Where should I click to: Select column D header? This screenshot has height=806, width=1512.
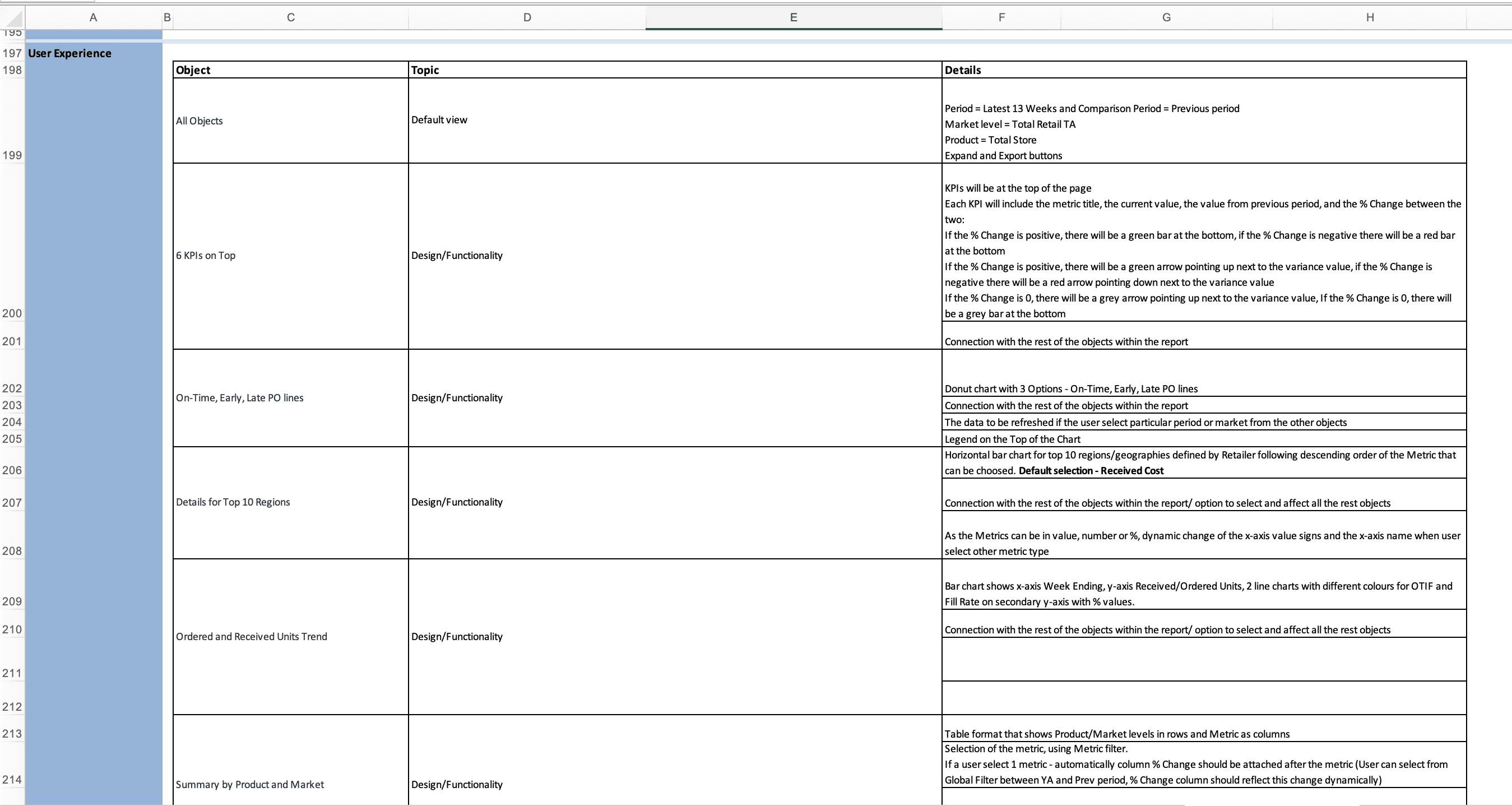pyautogui.click(x=526, y=17)
